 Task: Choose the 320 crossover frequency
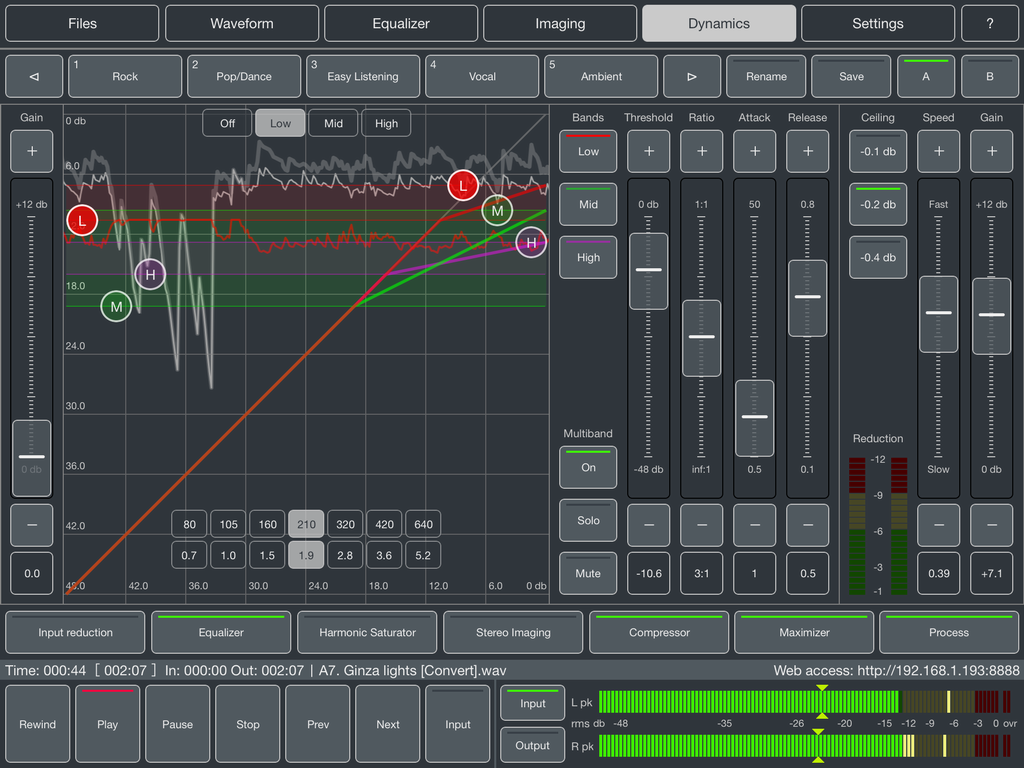coord(345,524)
